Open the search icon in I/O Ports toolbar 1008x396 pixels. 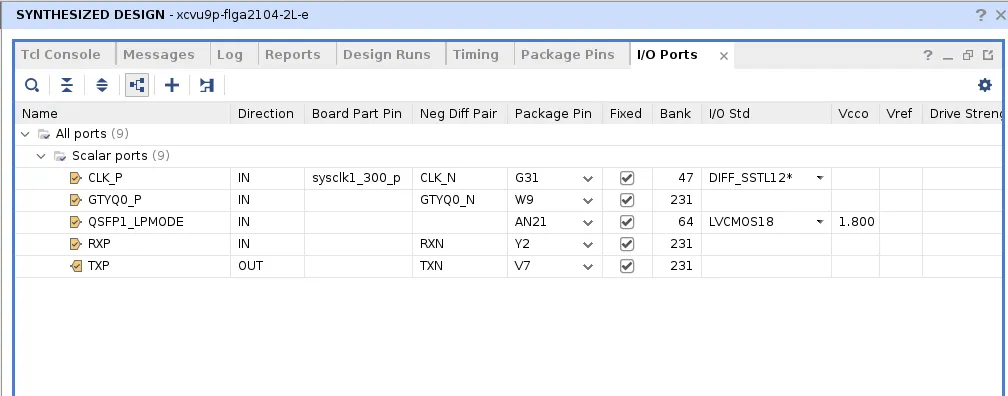pos(32,85)
